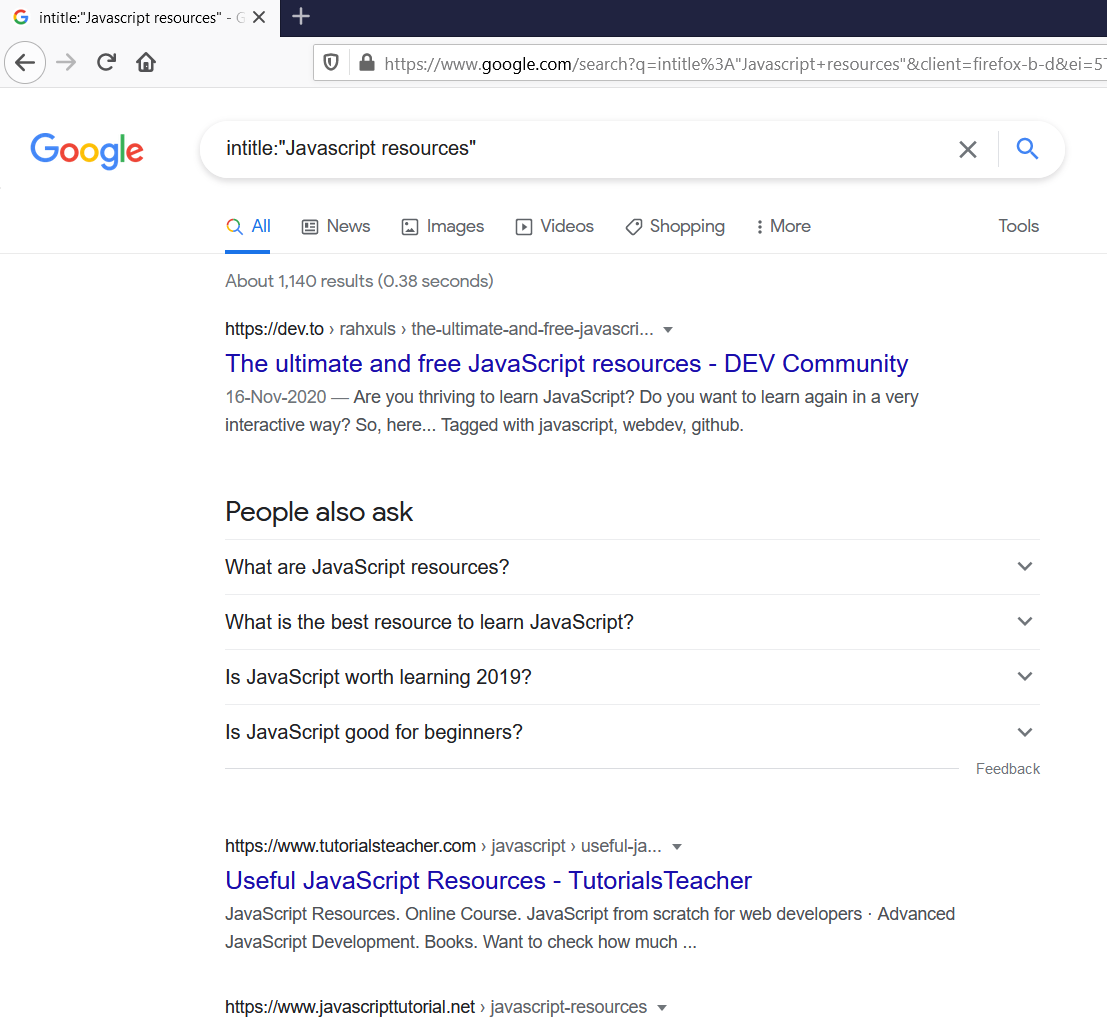This screenshot has width=1107, height=1020.
Task: Clear the search query using the X icon
Action: 967,149
